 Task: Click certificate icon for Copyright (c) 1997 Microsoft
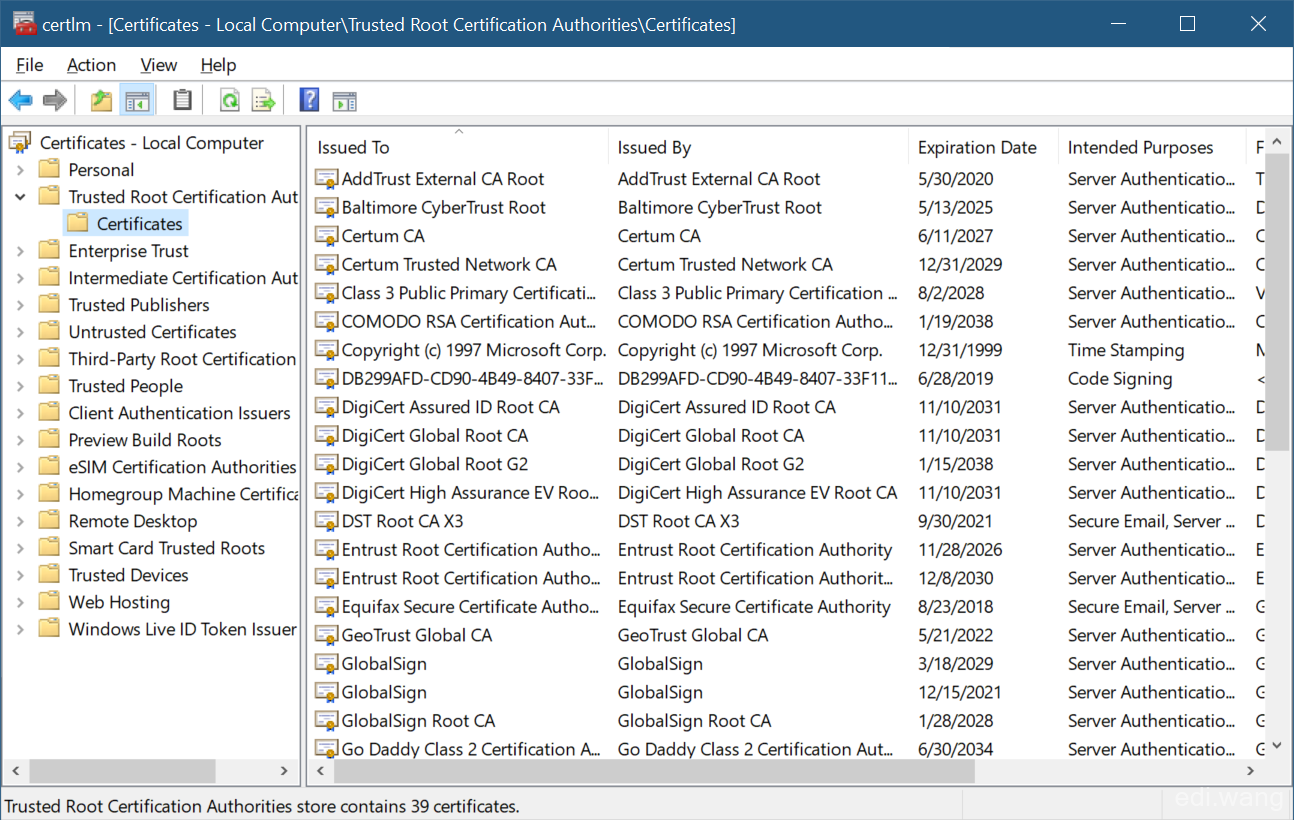[x=326, y=350]
